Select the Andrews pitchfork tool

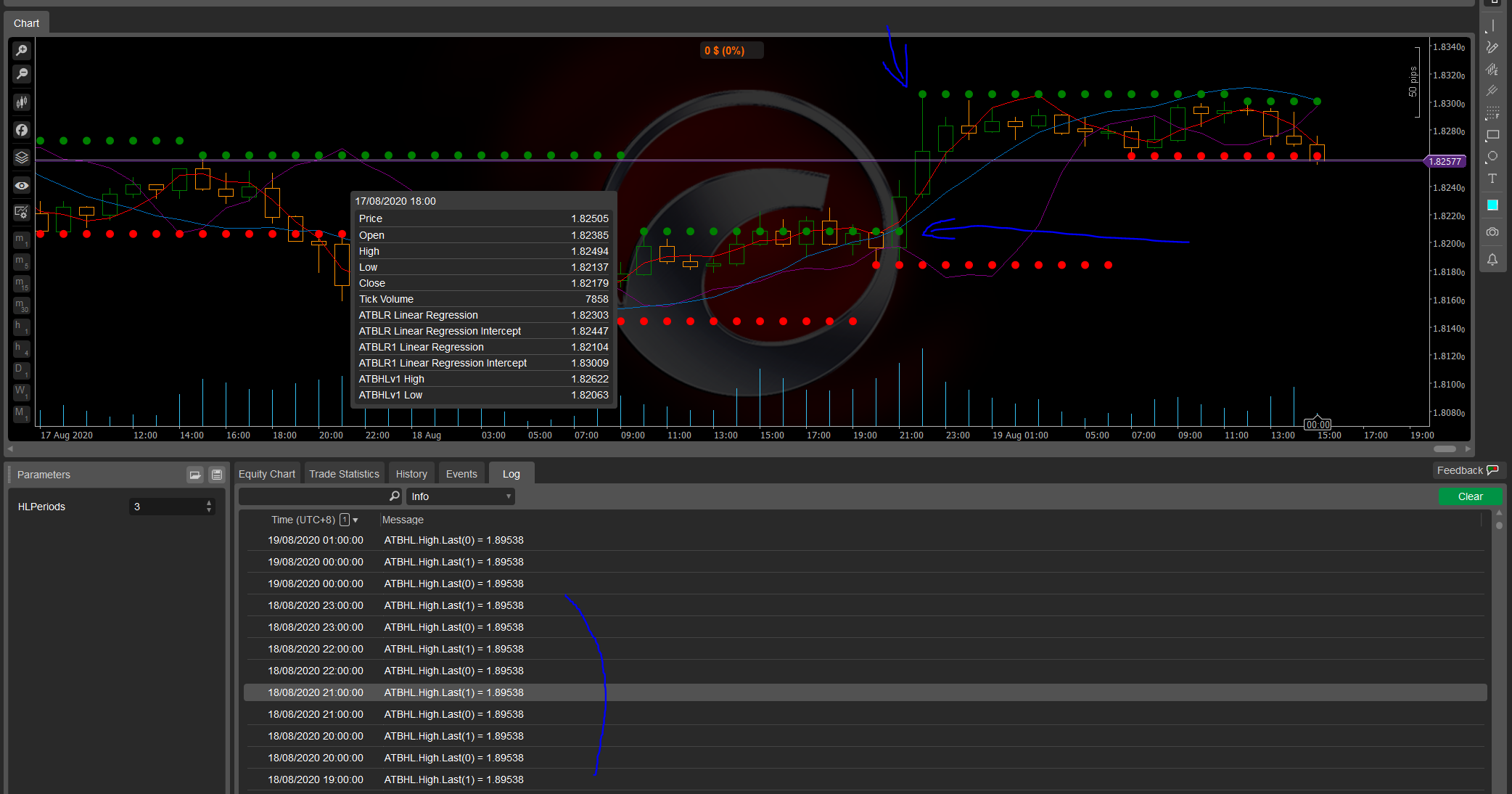click(x=1492, y=91)
